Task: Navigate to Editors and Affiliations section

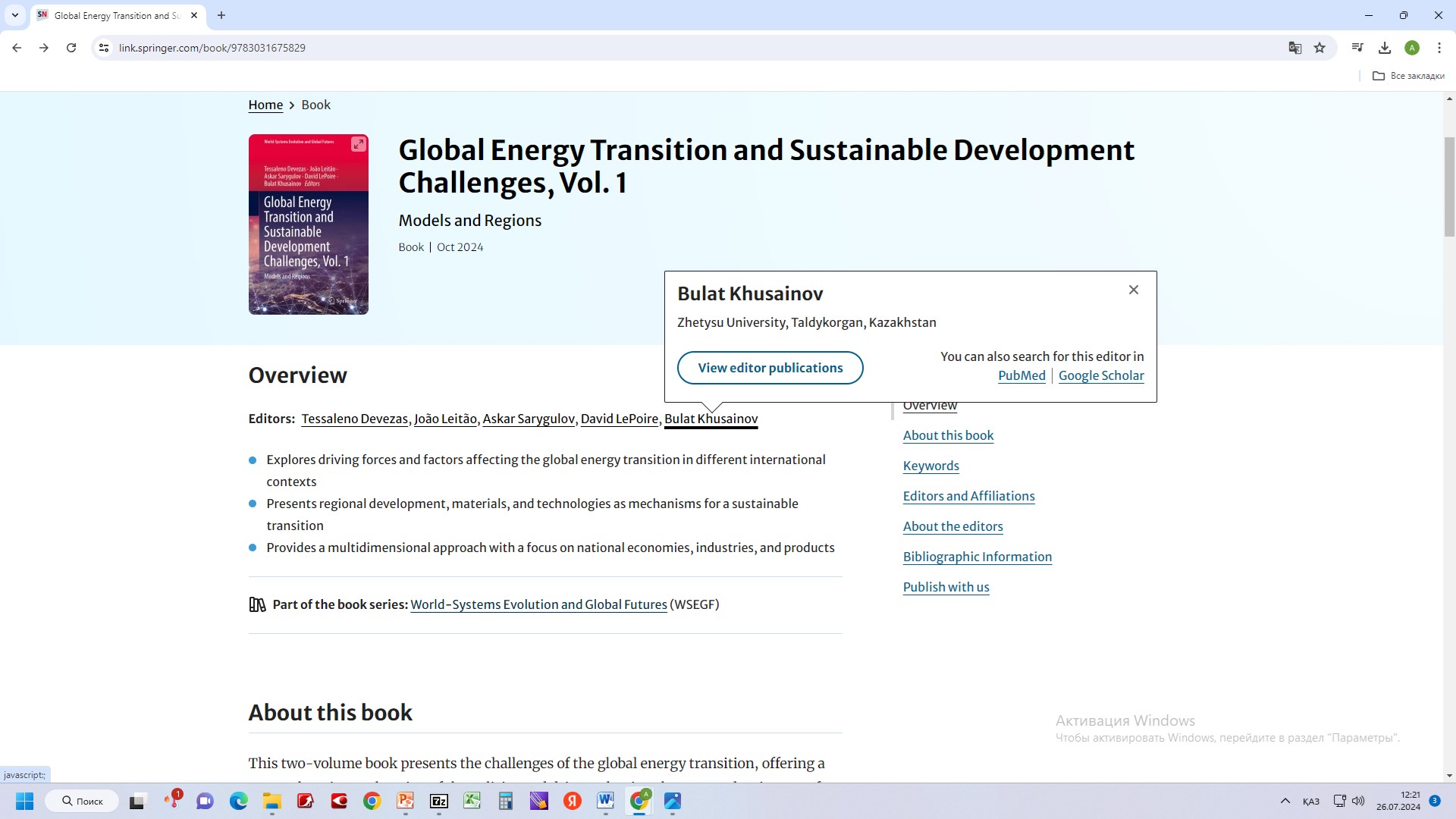Action: click(968, 496)
